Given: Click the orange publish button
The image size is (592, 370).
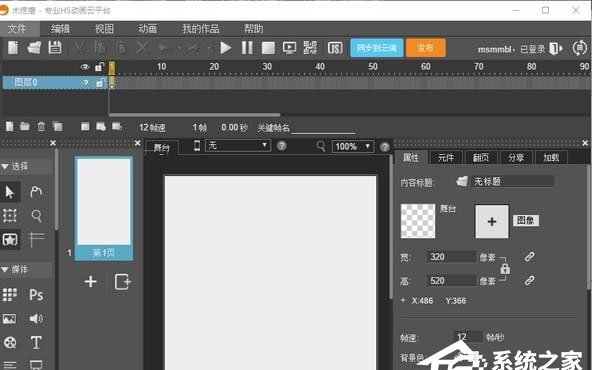Looking at the screenshot, I should point(426,48).
